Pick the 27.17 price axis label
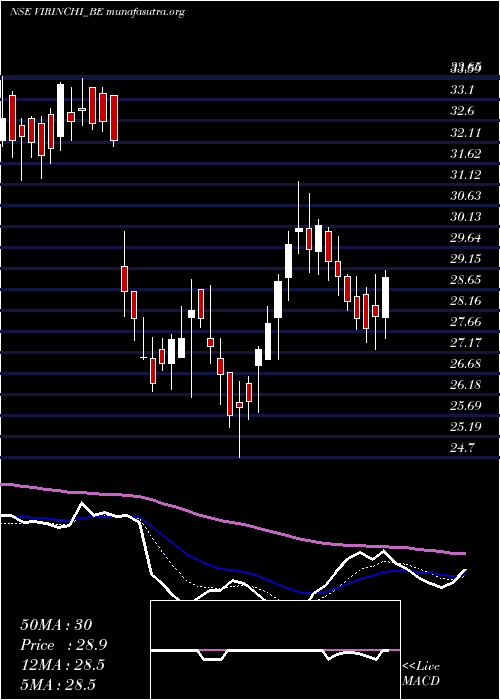Image resolution: width=500 pixels, height=700 pixels. point(465,342)
